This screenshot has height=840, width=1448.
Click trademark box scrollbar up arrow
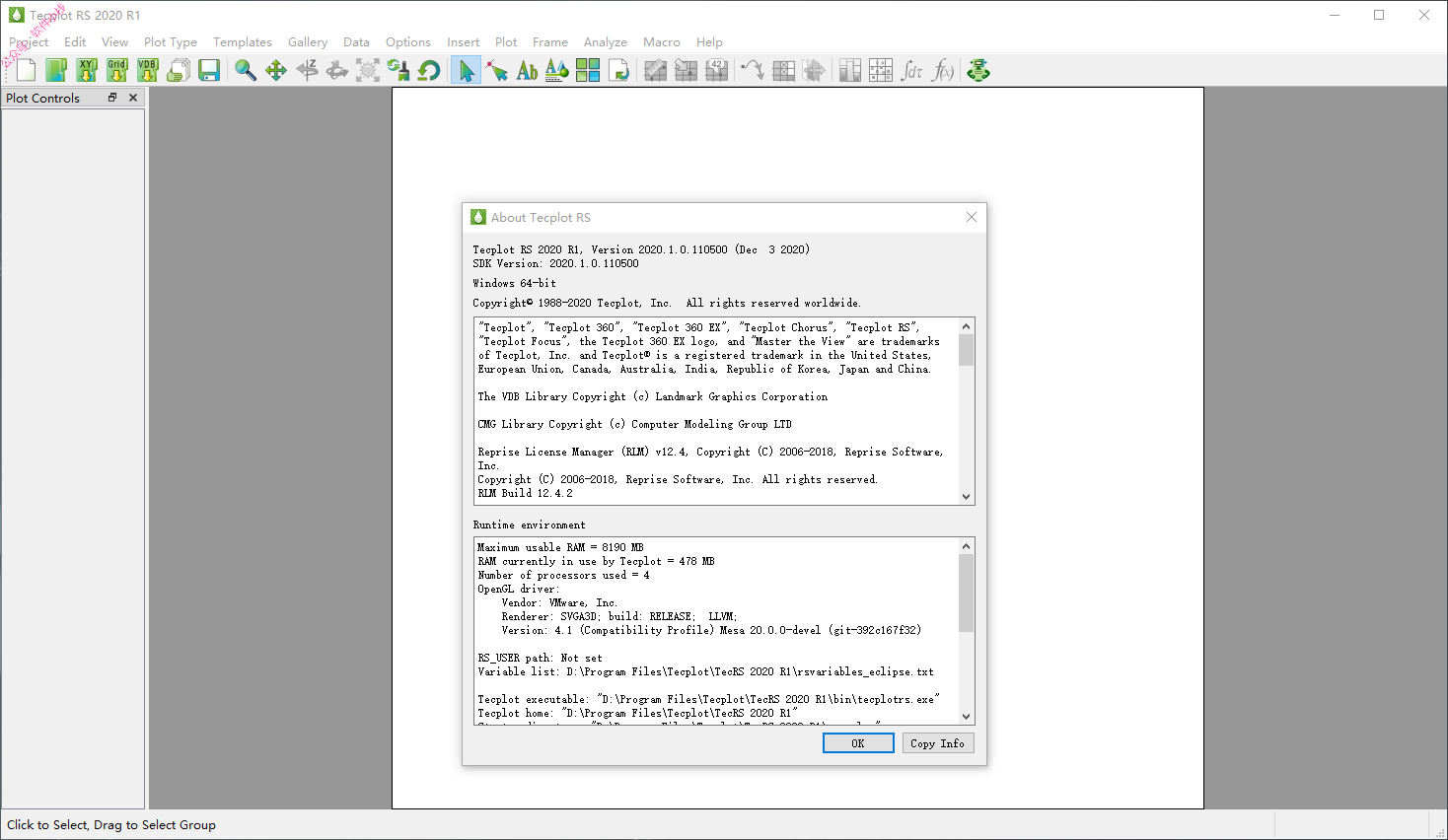pyautogui.click(x=967, y=326)
